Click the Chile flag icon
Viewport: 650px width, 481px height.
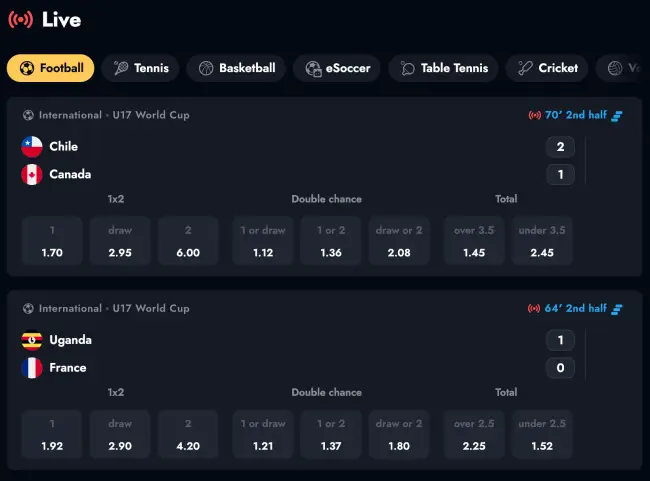[x=32, y=147]
